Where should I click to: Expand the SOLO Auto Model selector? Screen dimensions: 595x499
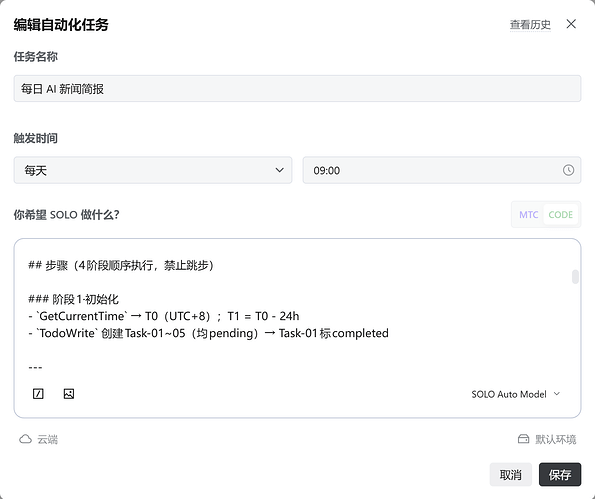click(516, 394)
